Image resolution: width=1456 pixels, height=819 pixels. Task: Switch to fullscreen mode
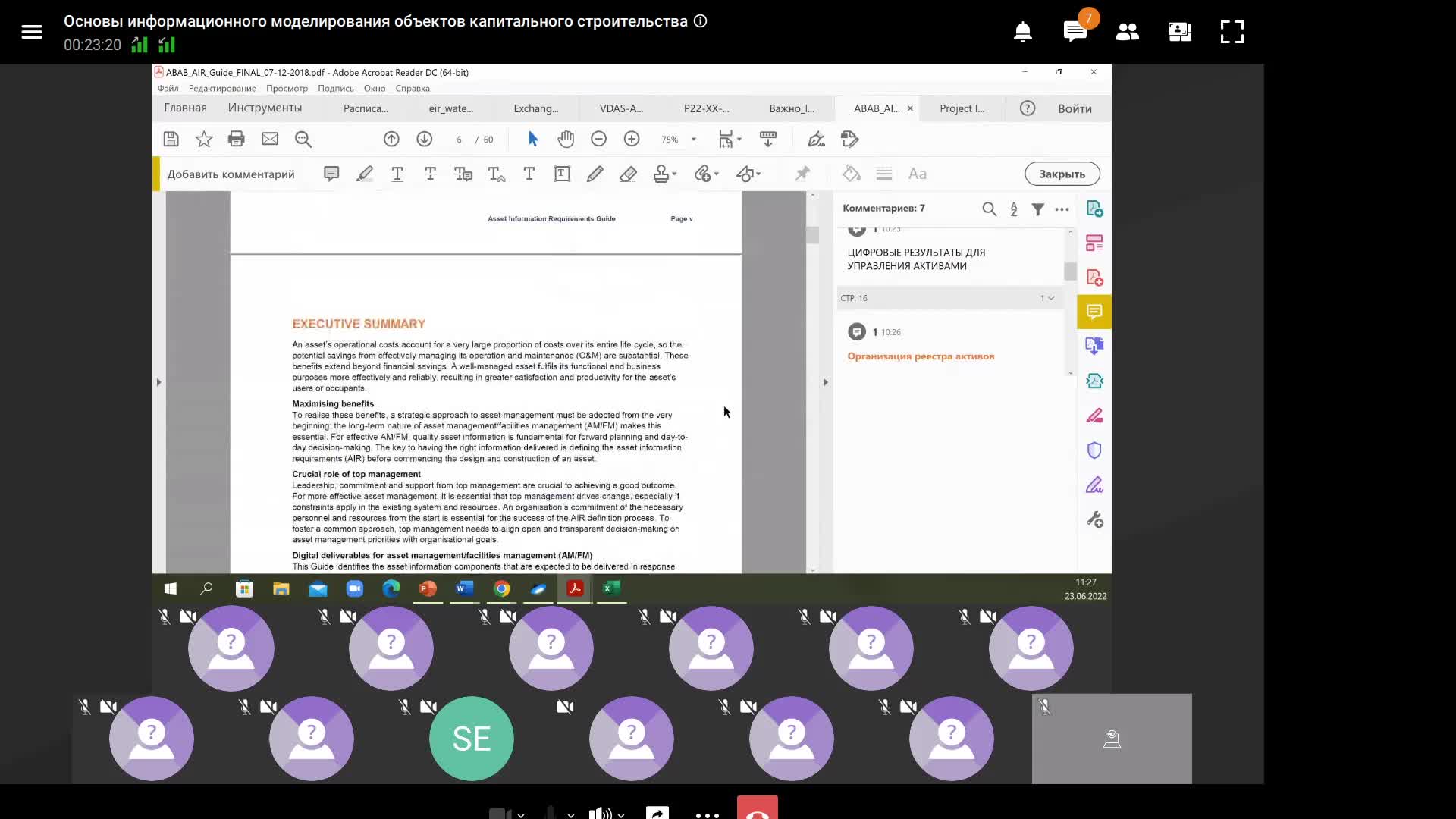pyautogui.click(x=1232, y=32)
